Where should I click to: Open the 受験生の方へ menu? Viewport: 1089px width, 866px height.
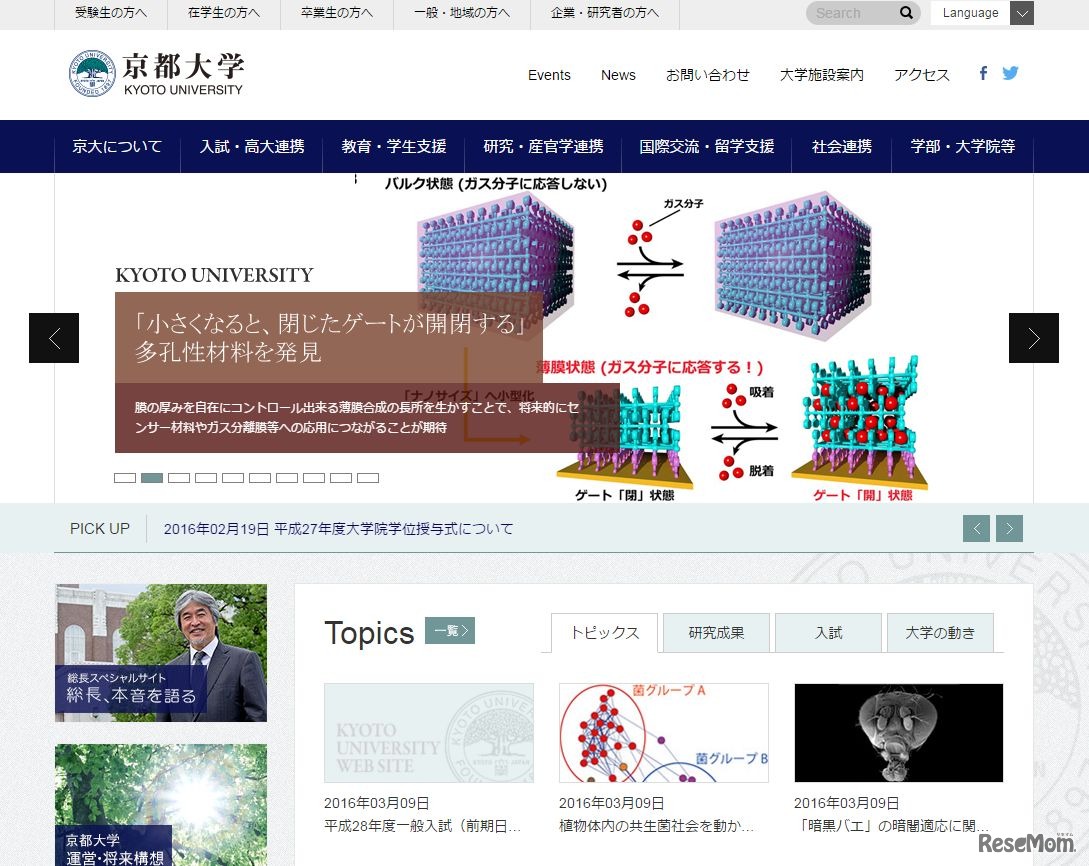tap(109, 13)
